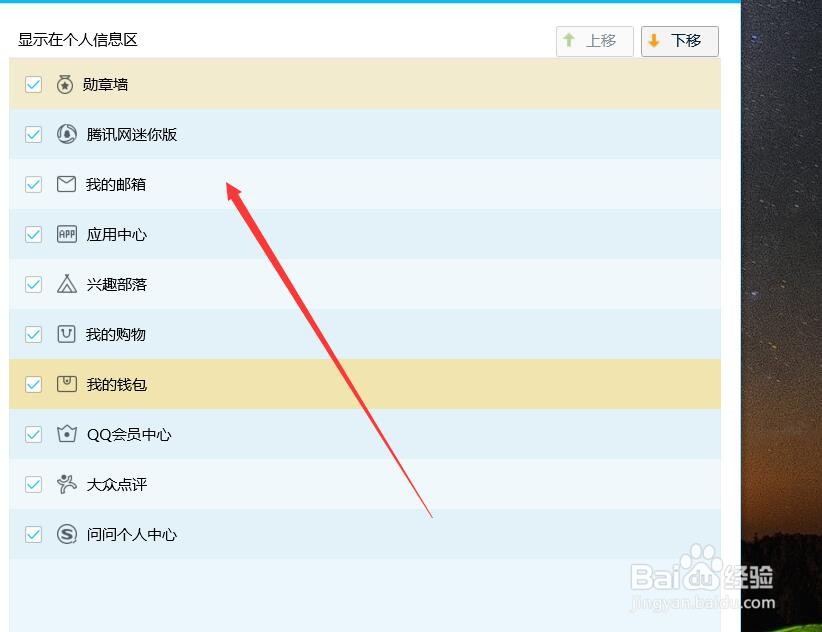Uncheck the QQ会员中心 checkbox
Screen dimensions: 822x632
pyautogui.click(x=34, y=434)
